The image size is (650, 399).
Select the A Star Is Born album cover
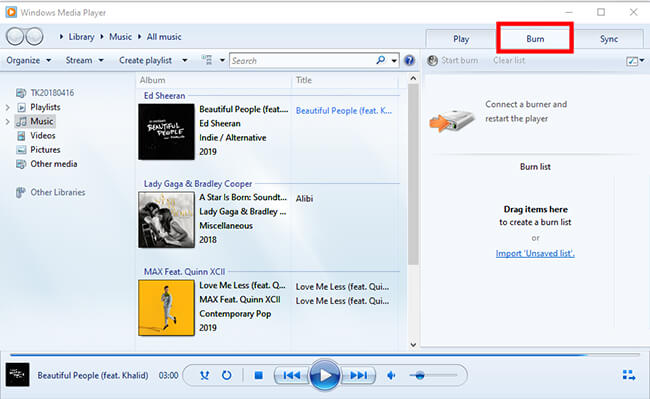(166, 220)
